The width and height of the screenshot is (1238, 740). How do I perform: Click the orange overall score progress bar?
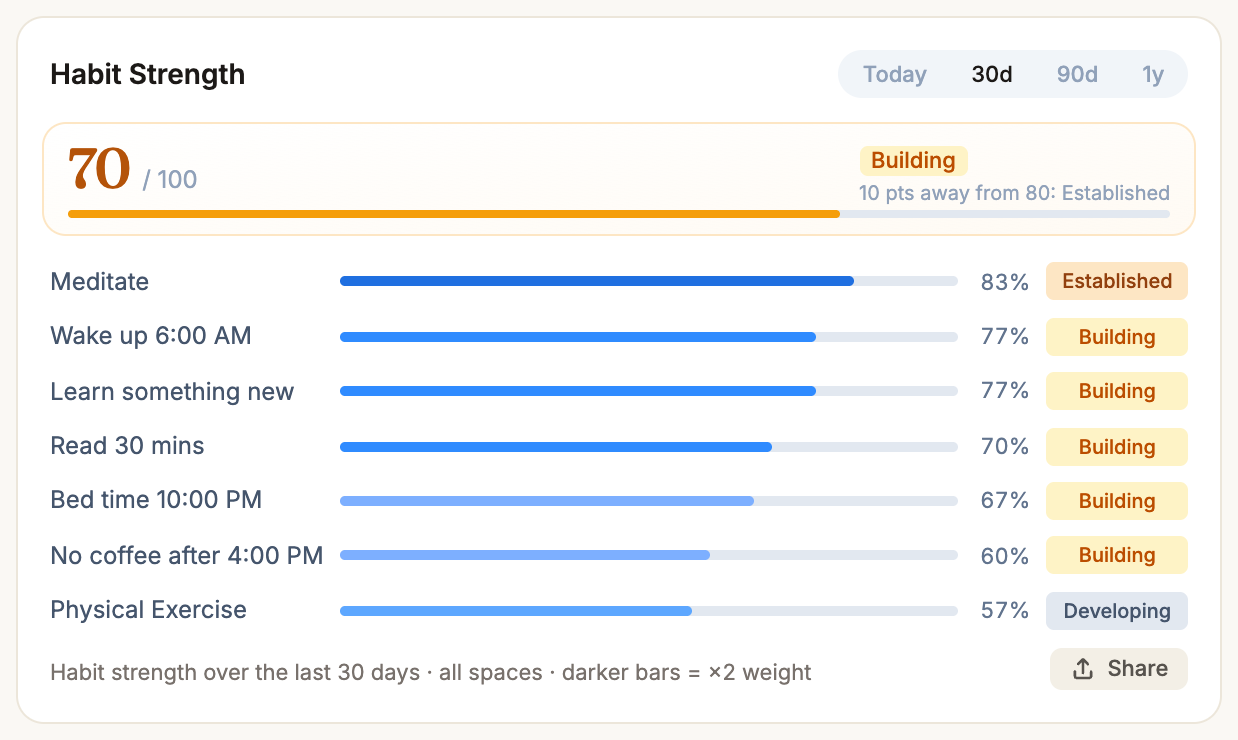[x=618, y=214]
